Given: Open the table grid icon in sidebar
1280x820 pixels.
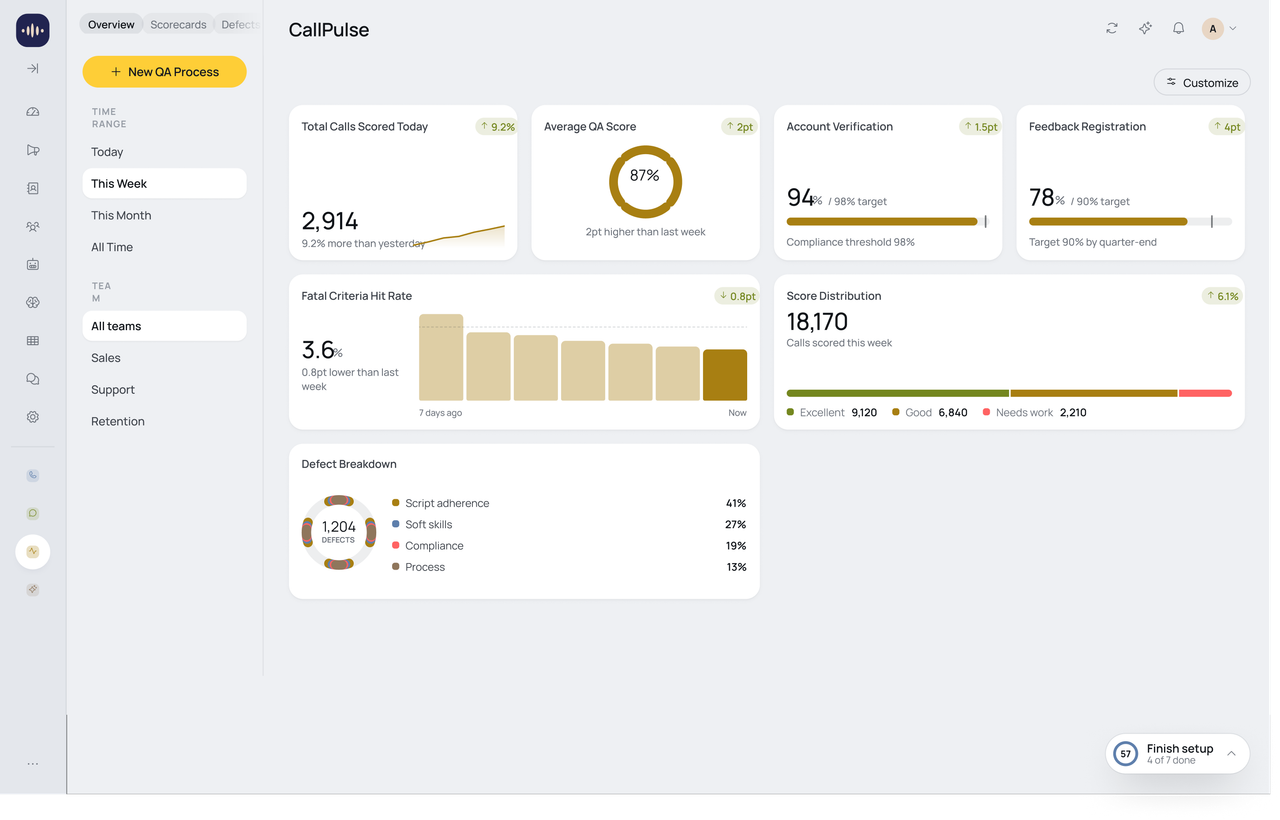Looking at the screenshot, I should point(33,341).
